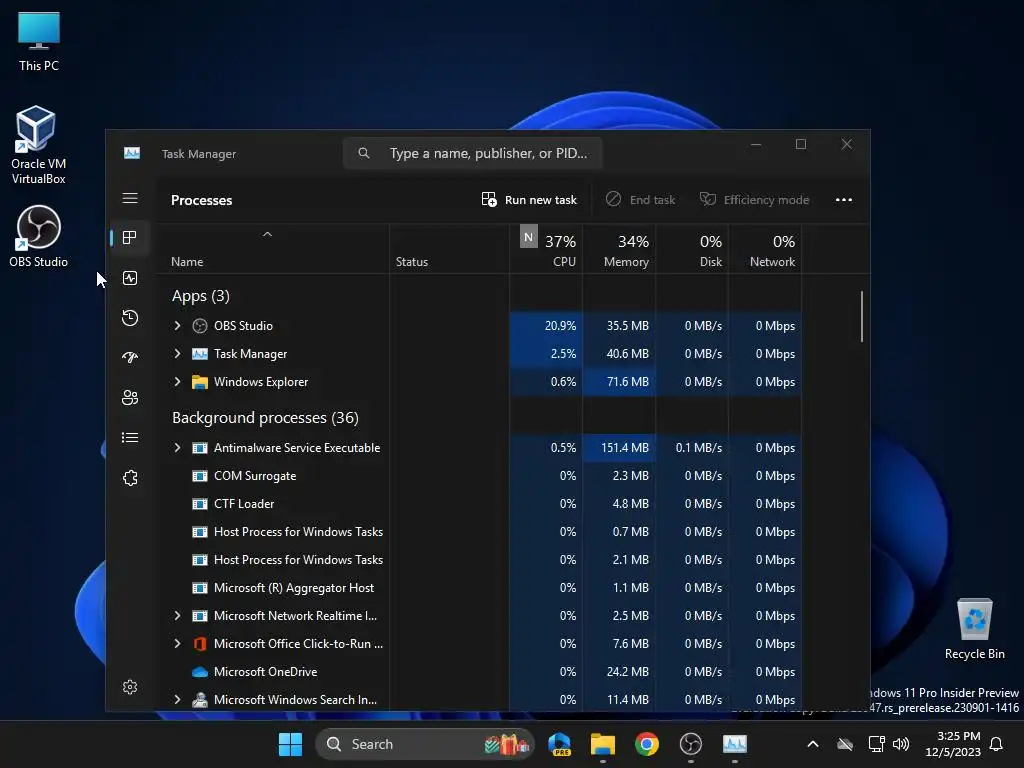
Task: Select the This PC desktop icon
Action: point(39,42)
